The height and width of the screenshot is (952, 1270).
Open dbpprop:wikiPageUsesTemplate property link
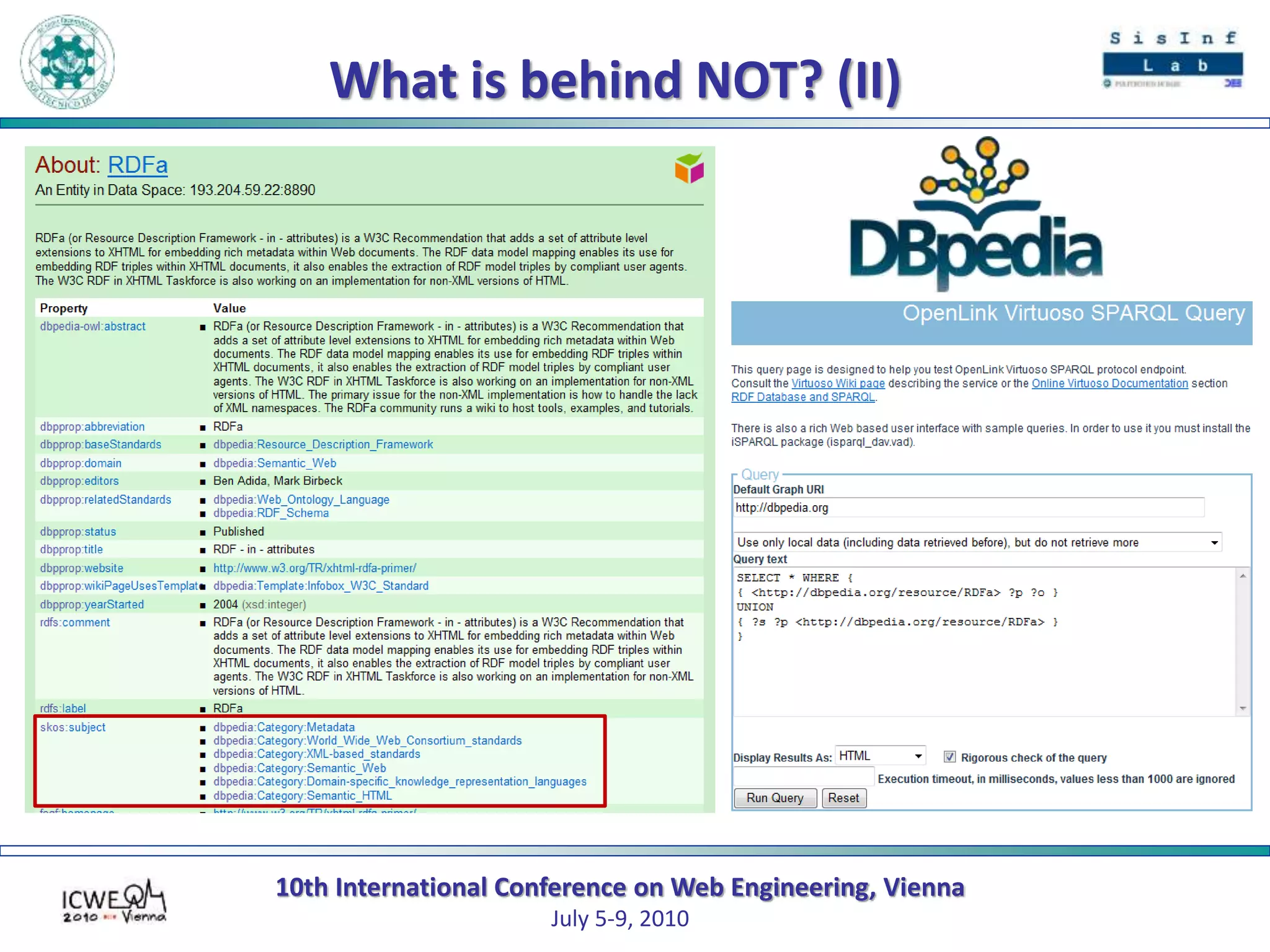tap(120, 586)
